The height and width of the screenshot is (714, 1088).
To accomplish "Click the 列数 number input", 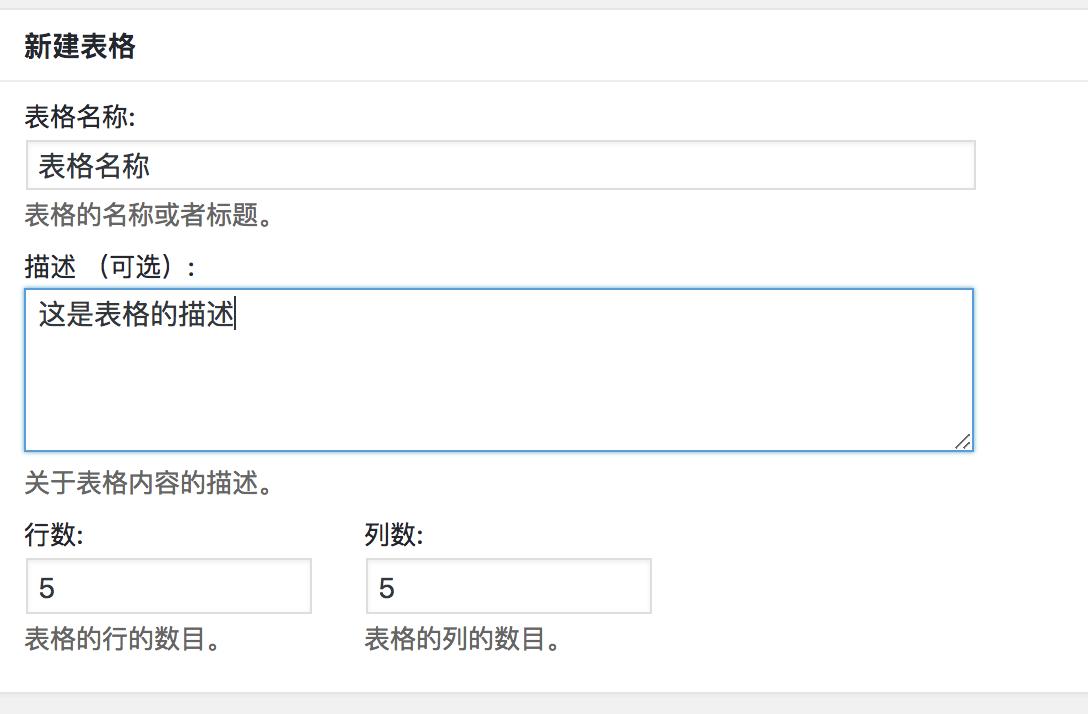I will click(508, 586).
